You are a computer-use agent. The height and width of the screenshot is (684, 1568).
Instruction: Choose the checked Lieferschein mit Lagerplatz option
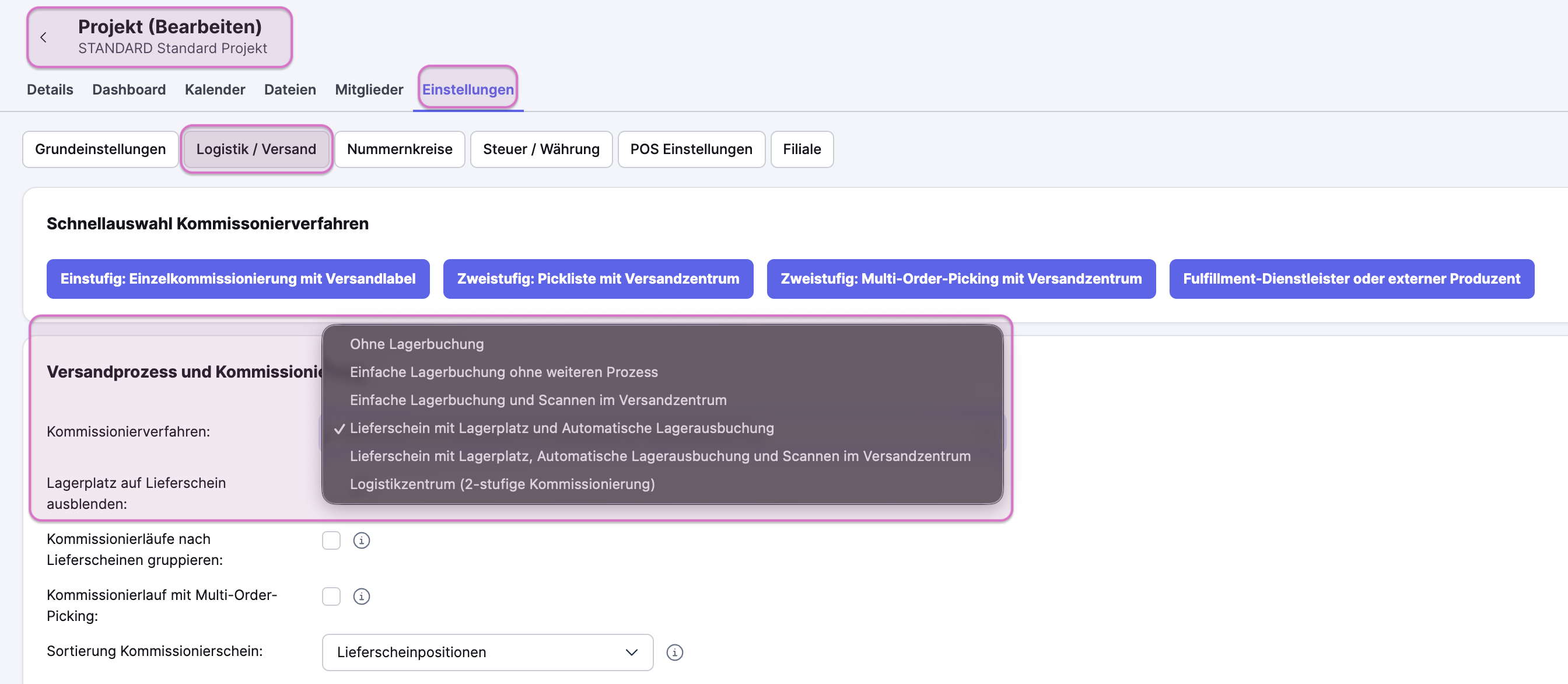point(561,428)
